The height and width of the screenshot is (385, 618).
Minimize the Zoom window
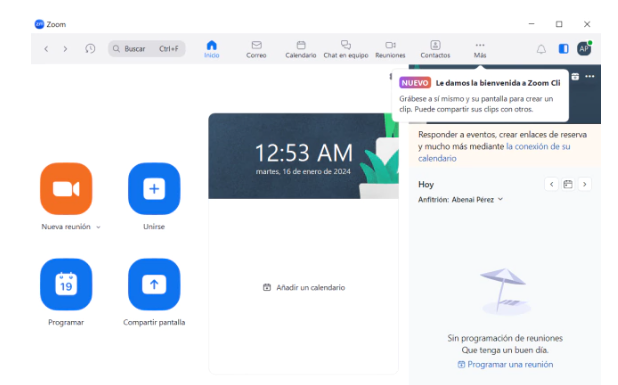[531, 24]
